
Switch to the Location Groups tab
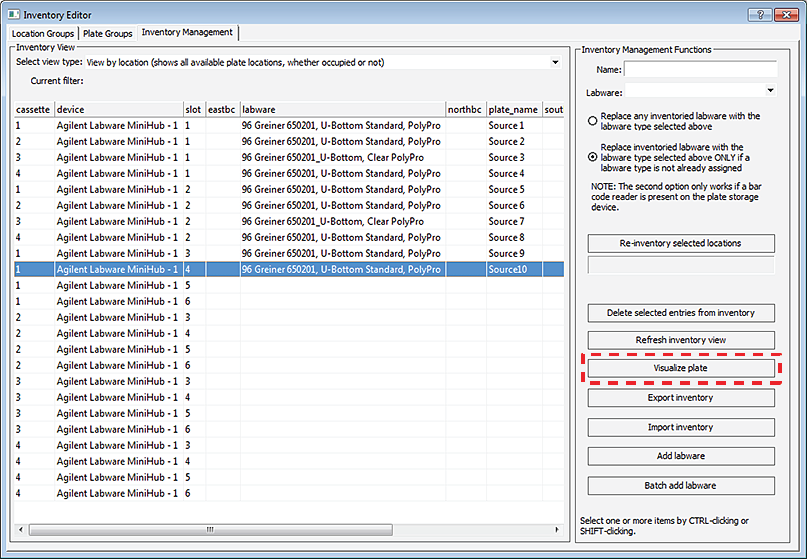(x=43, y=33)
